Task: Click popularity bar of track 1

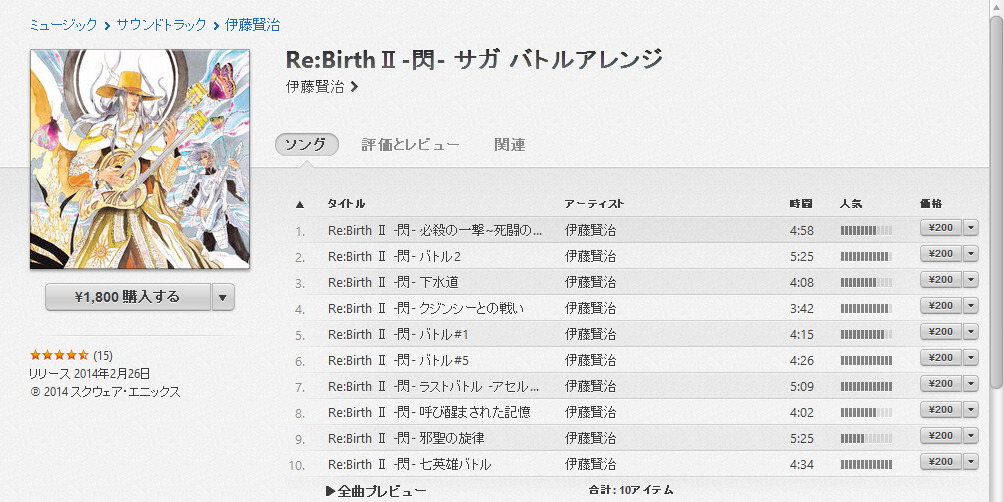Action: pos(866,230)
